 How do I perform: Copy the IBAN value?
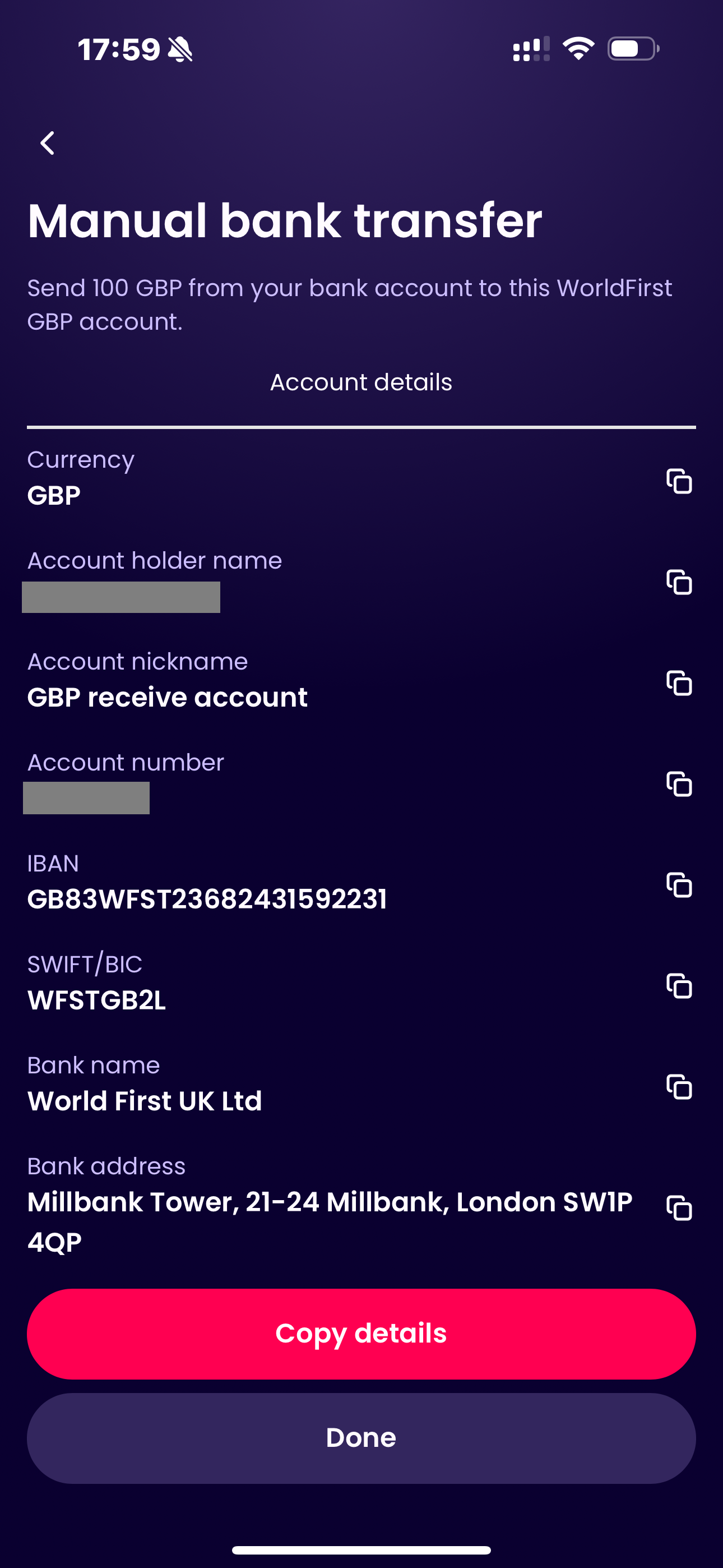tap(679, 885)
